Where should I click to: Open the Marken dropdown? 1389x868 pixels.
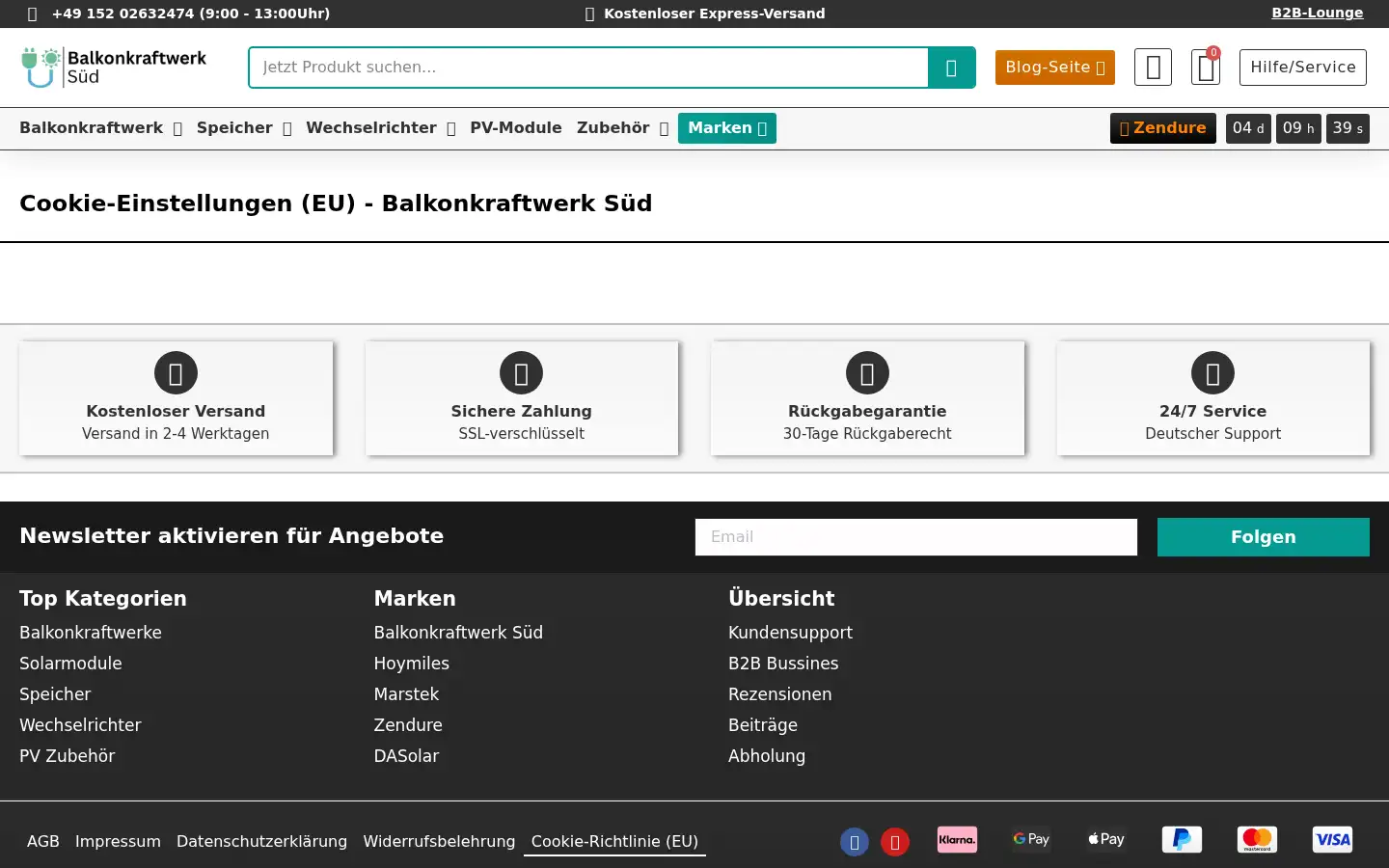(727, 128)
